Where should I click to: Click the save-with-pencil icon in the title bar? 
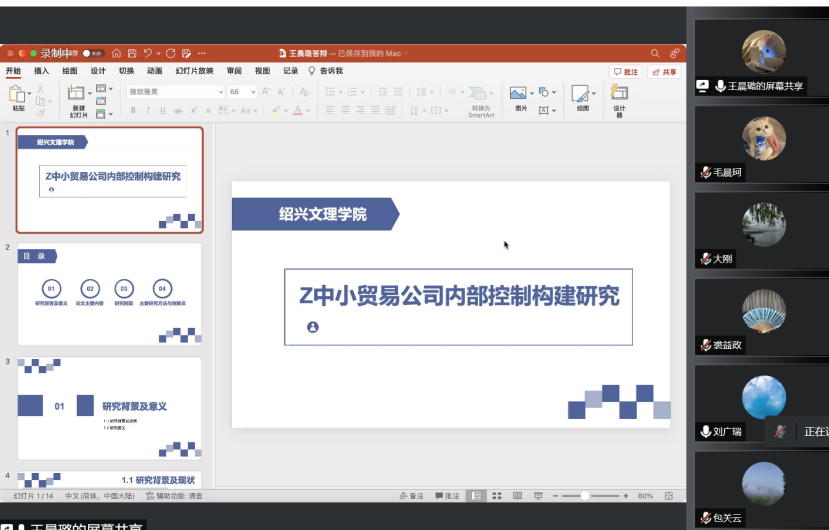coord(186,53)
